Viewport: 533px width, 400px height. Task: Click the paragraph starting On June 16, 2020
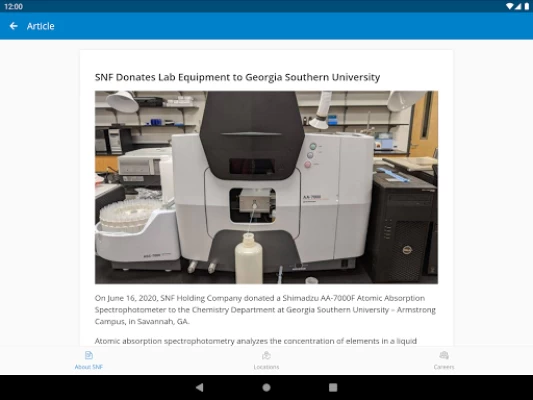click(x=265, y=310)
